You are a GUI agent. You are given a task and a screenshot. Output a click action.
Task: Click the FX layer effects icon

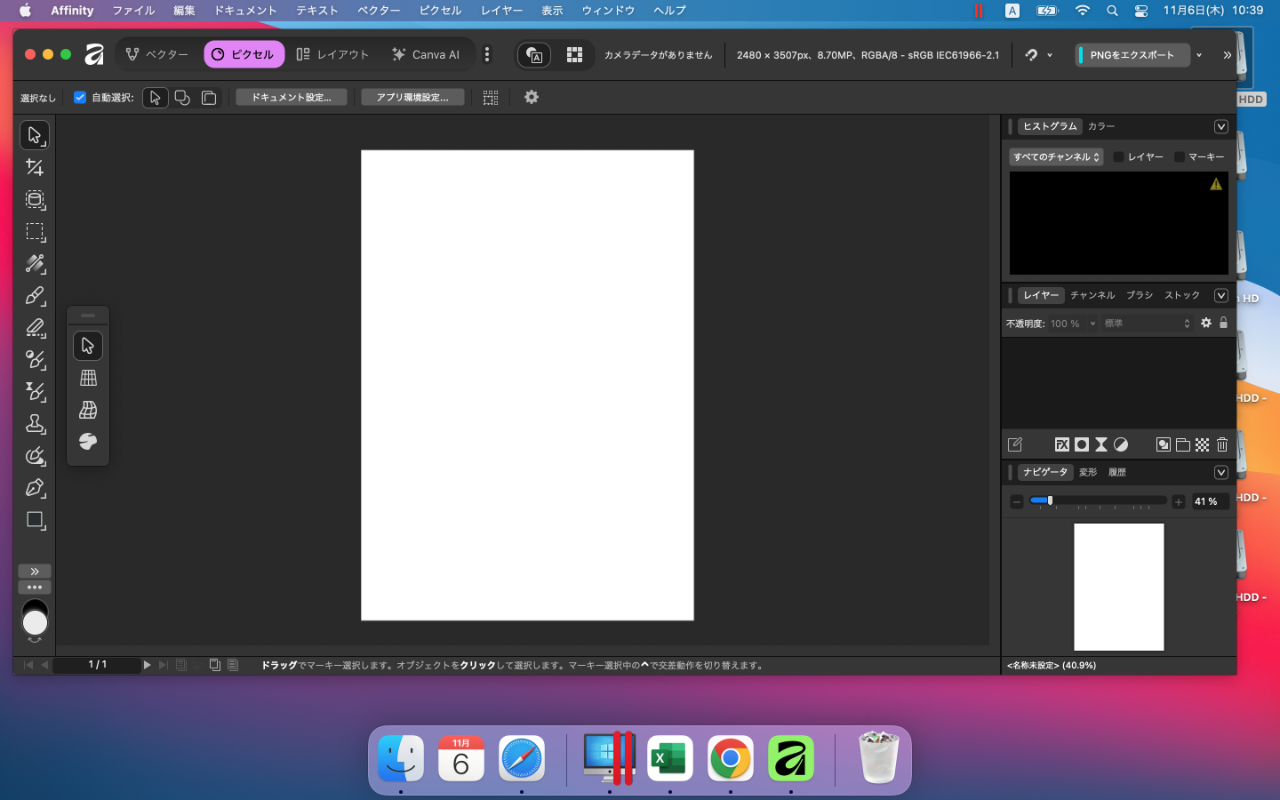(1062, 445)
